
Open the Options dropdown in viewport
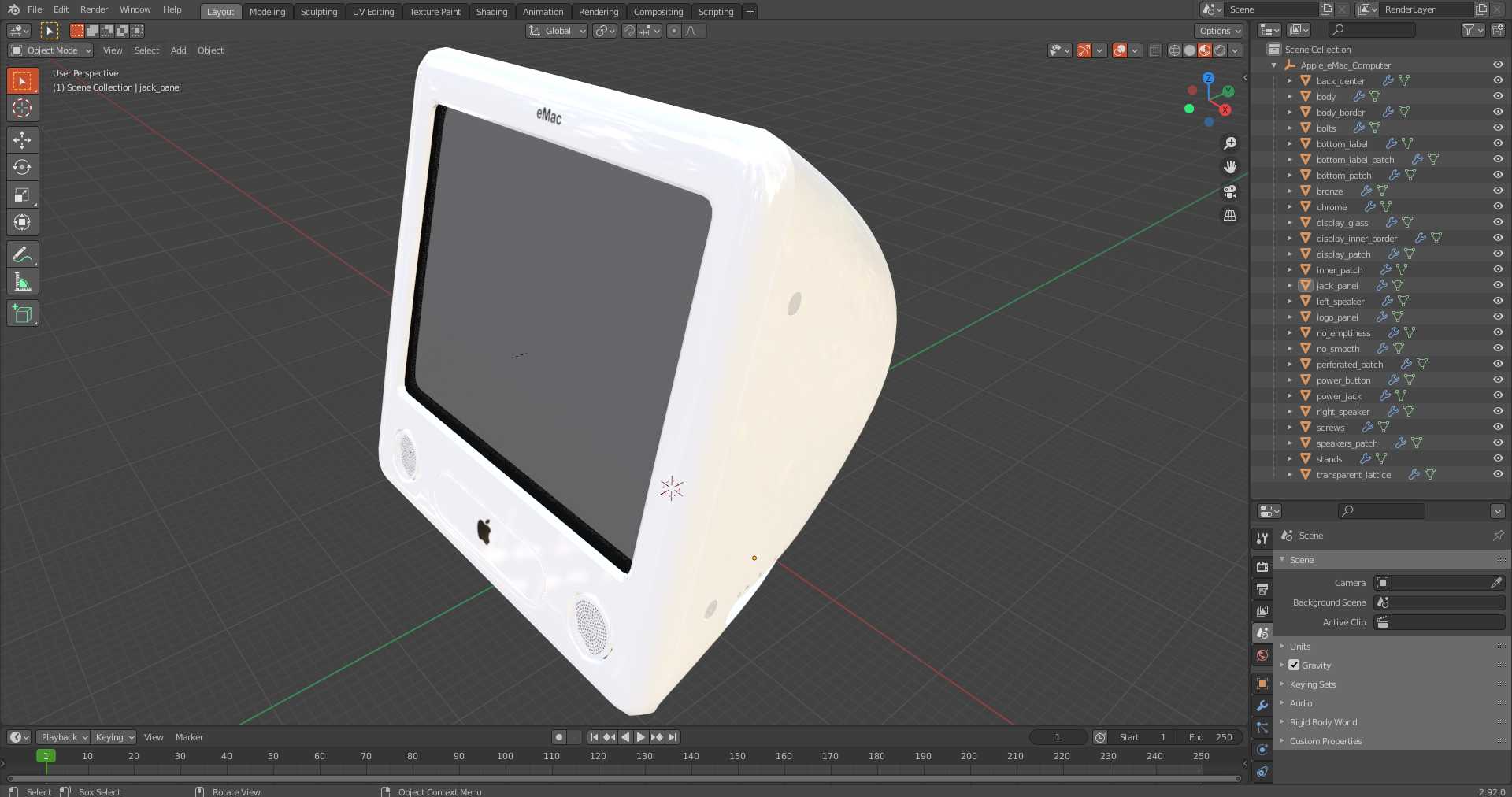[x=1219, y=31]
